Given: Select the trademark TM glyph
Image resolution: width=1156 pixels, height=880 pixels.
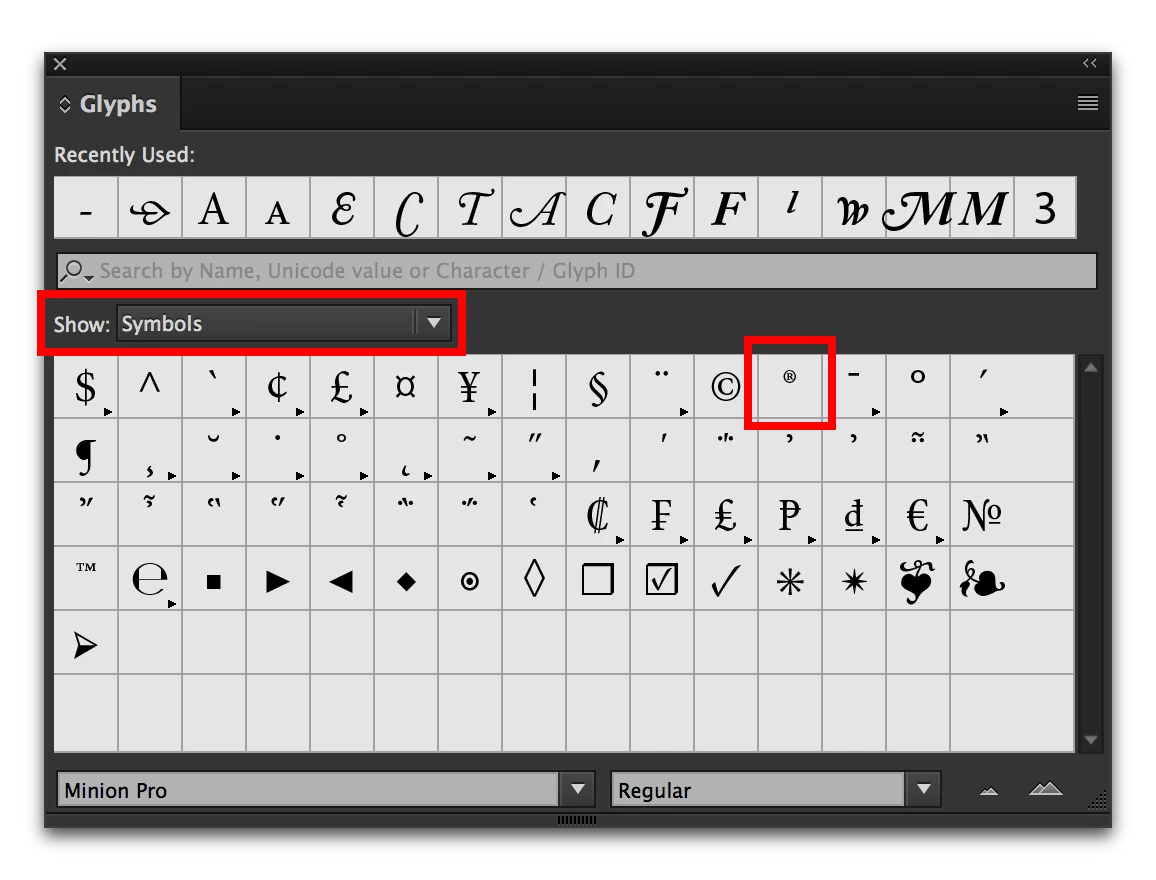Looking at the screenshot, I should (x=86, y=579).
